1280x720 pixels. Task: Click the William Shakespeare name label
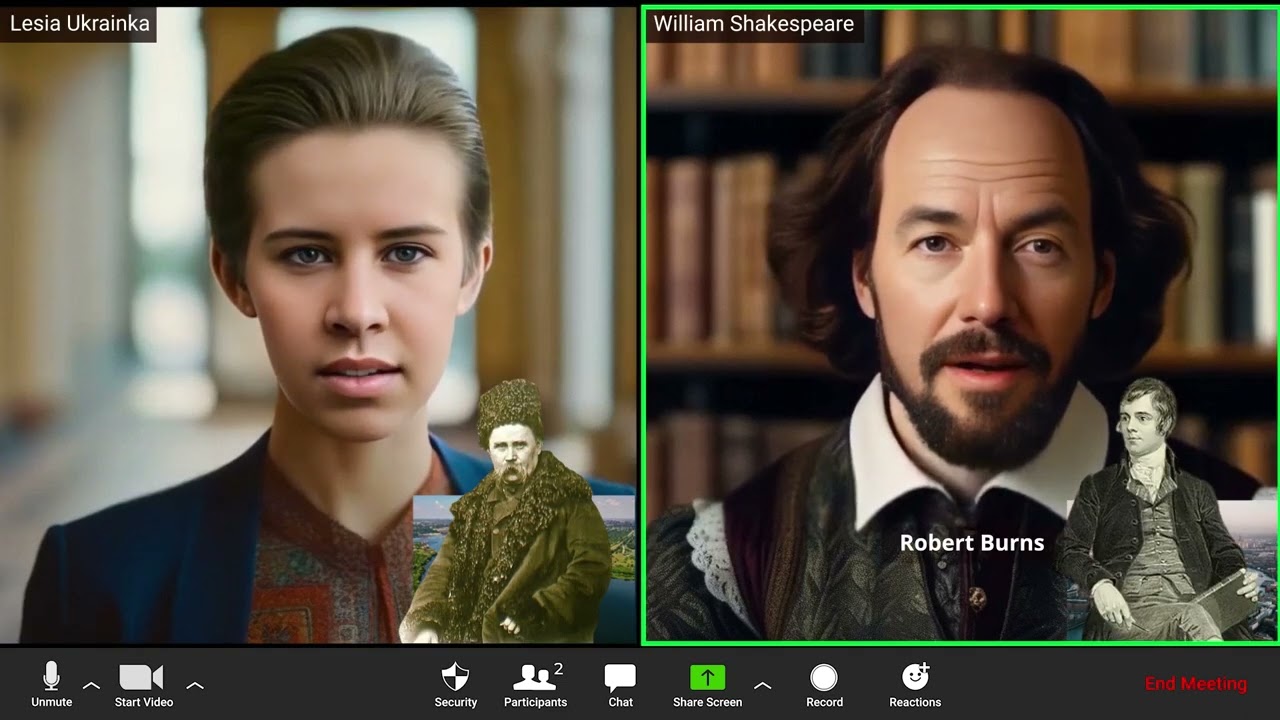coord(754,24)
